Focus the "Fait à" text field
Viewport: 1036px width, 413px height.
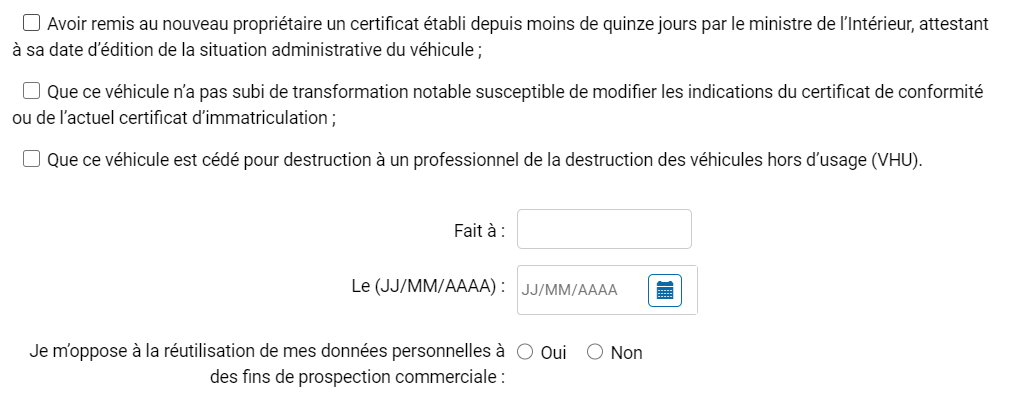point(604,229)
